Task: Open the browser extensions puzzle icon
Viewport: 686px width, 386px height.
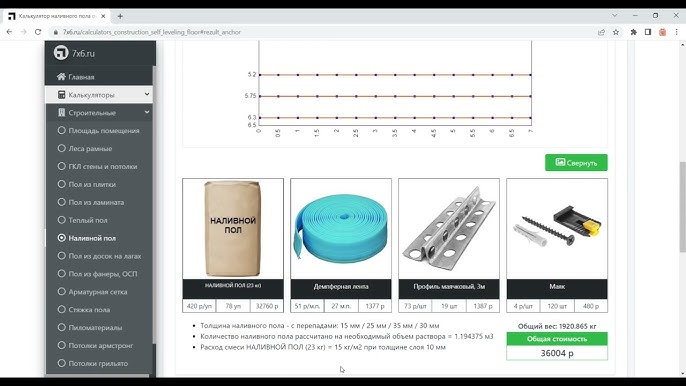Action: (634, 32)
